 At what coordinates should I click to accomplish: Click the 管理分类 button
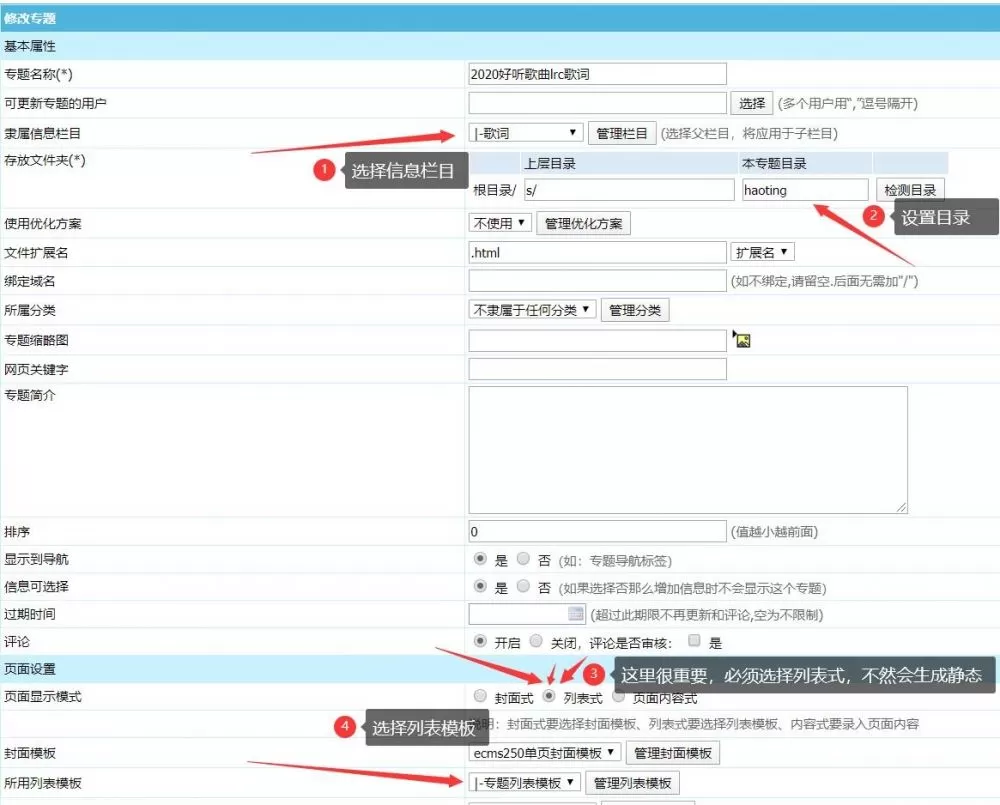coord(635,311)
